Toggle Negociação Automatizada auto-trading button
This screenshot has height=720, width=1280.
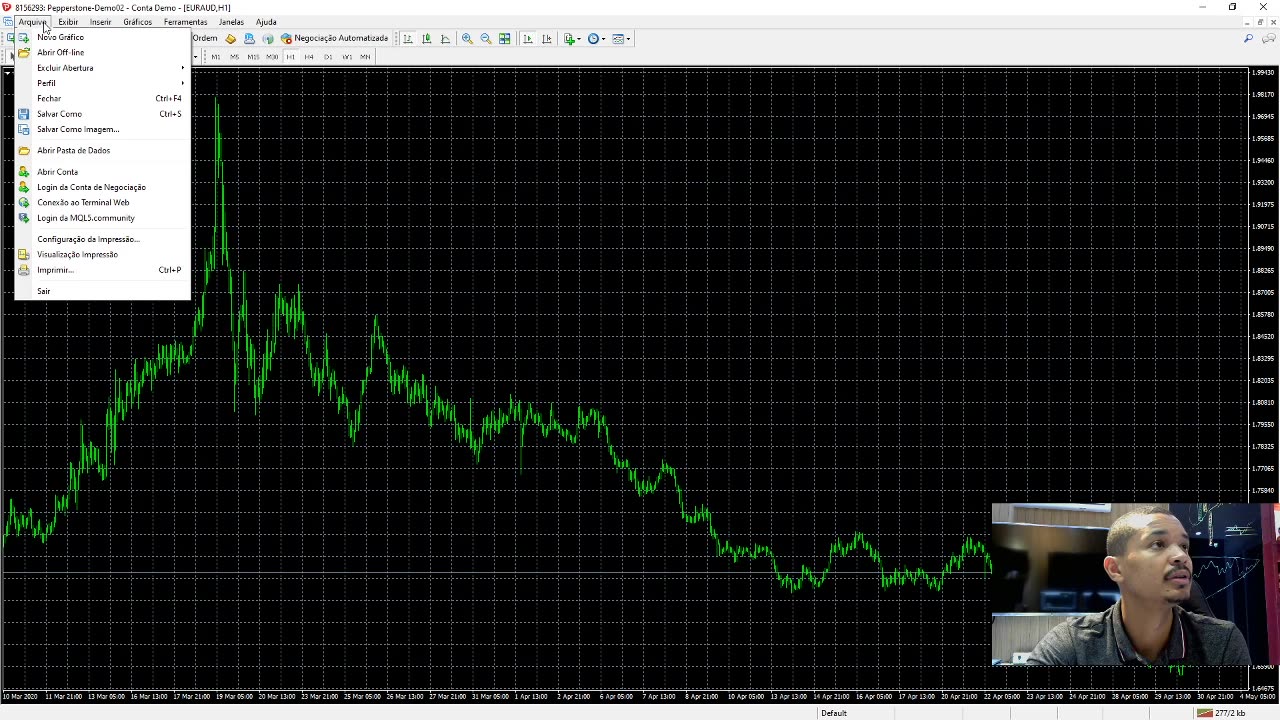tap(334, 39)
